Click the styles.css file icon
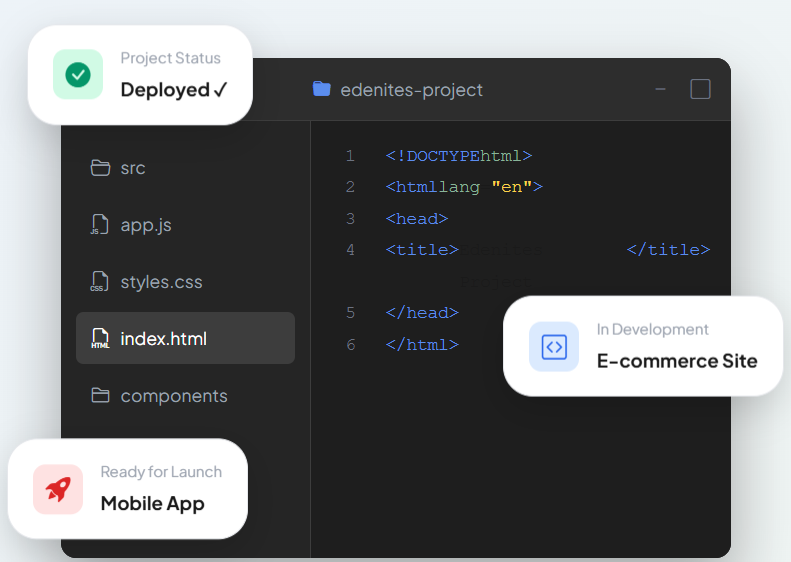The height and width of the screenshot is (562, 791). 100,282
